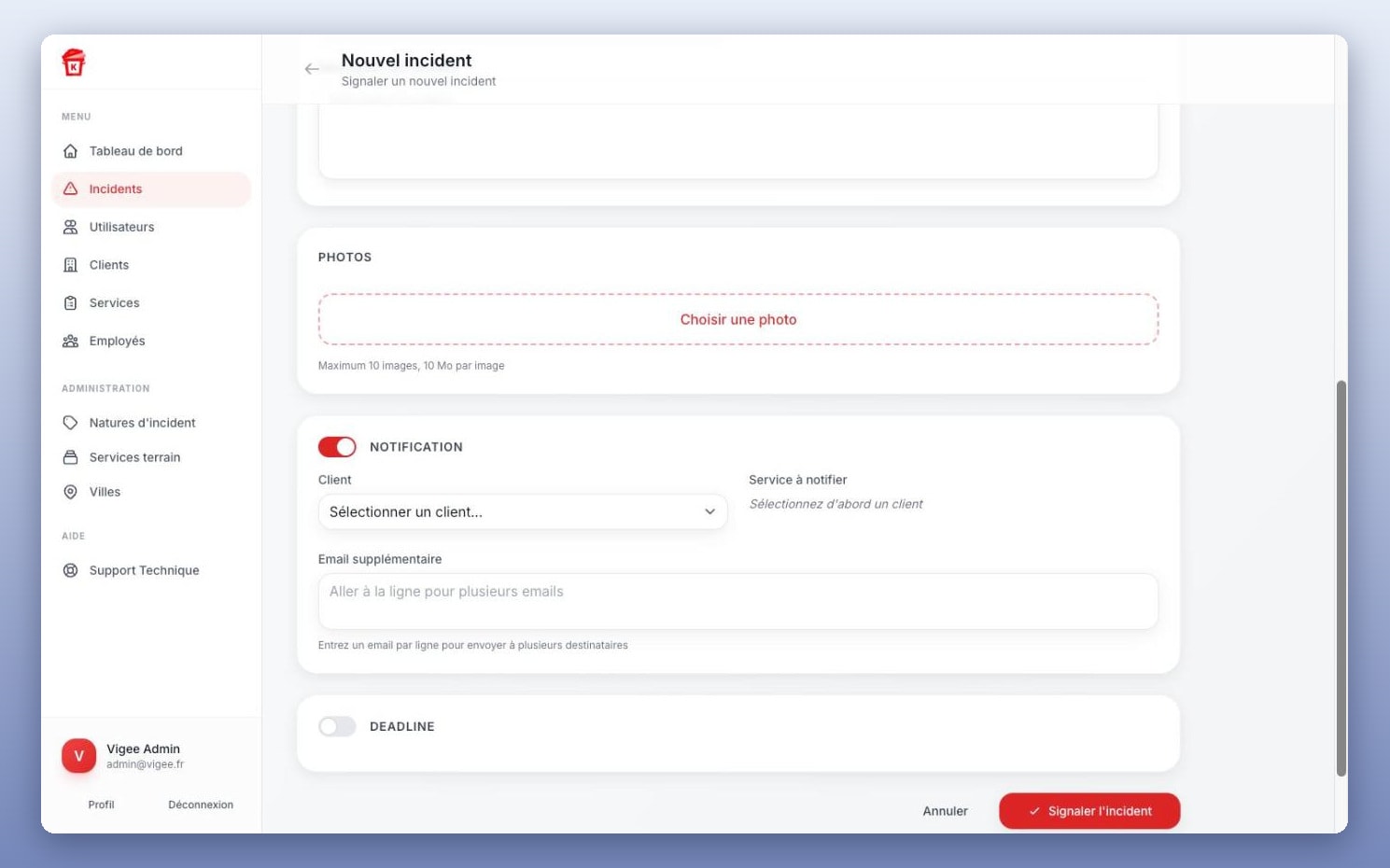Click Choisir une photo upload button
The image size is (1390, 868).
point(738,319)
